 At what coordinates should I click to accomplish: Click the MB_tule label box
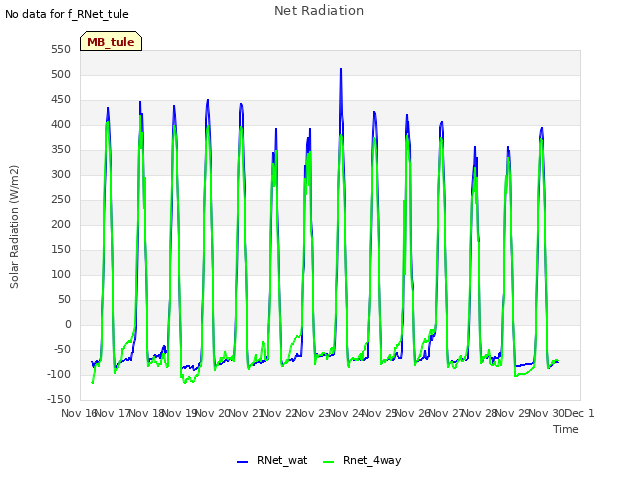(111, 41)
